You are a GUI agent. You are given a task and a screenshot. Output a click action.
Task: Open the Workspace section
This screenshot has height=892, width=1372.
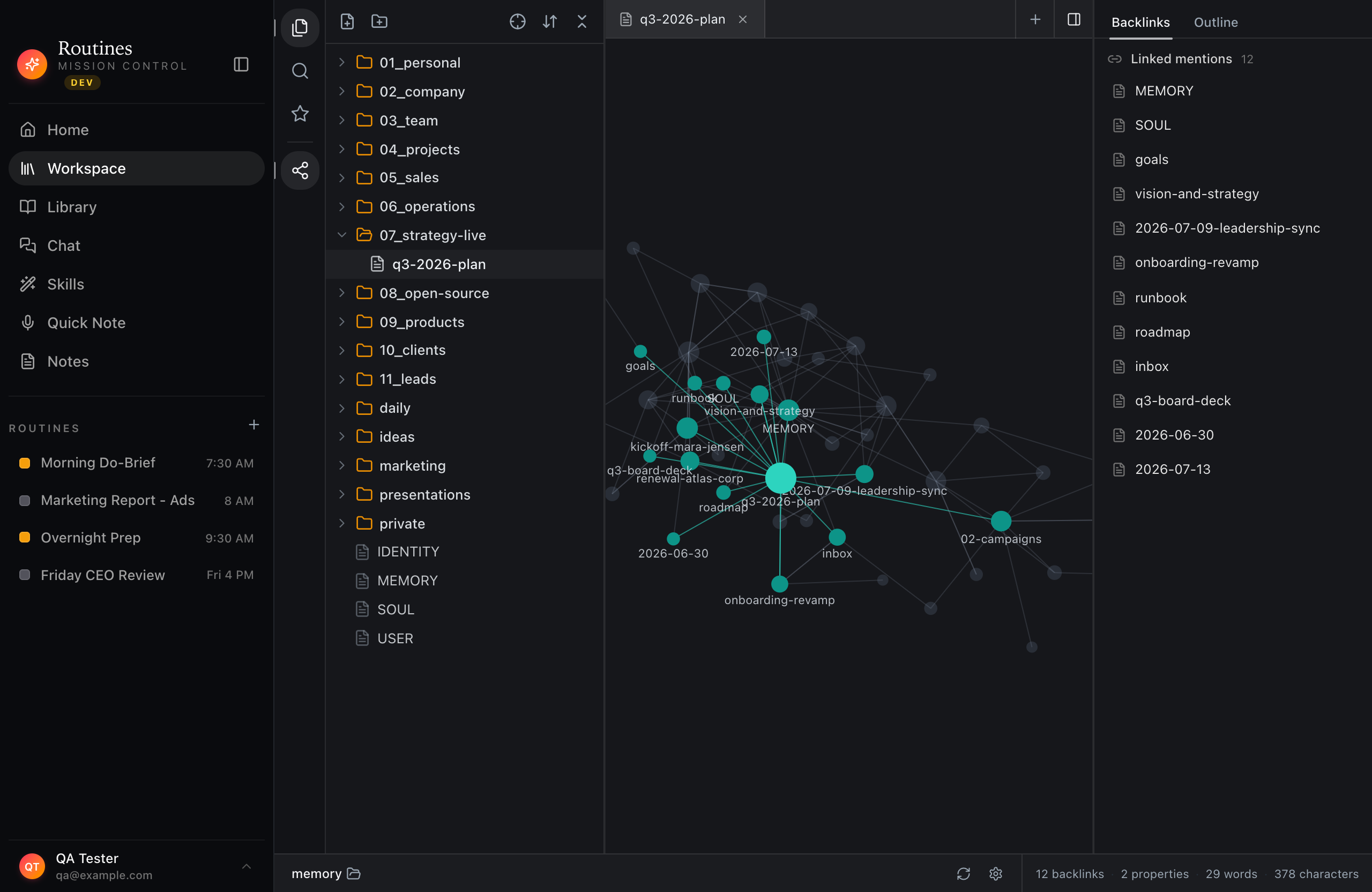[137, 168]
